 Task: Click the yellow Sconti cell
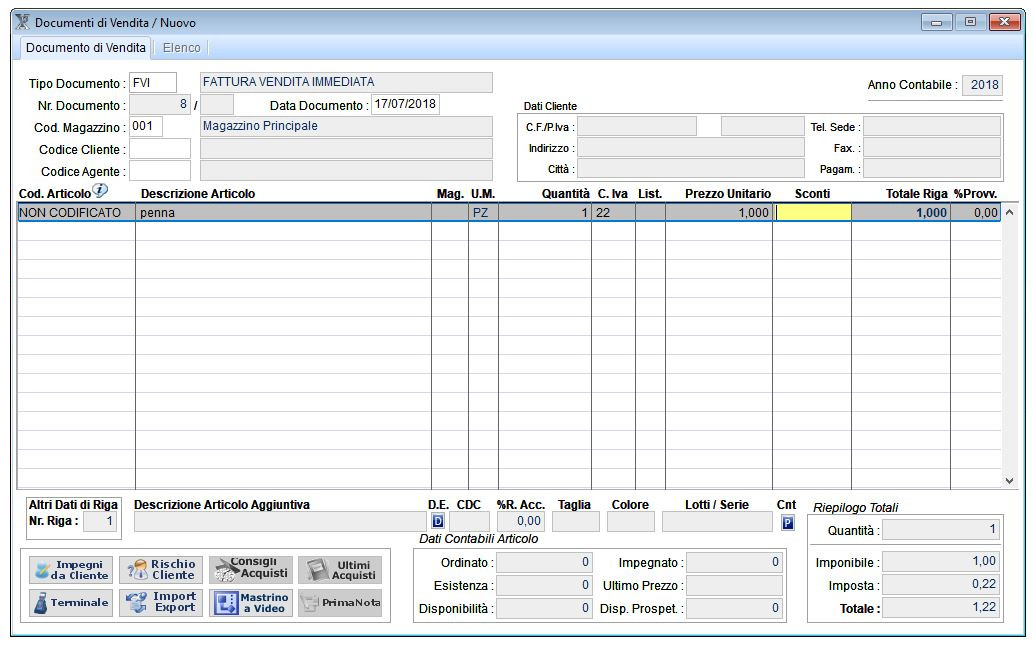coord(812,212)
